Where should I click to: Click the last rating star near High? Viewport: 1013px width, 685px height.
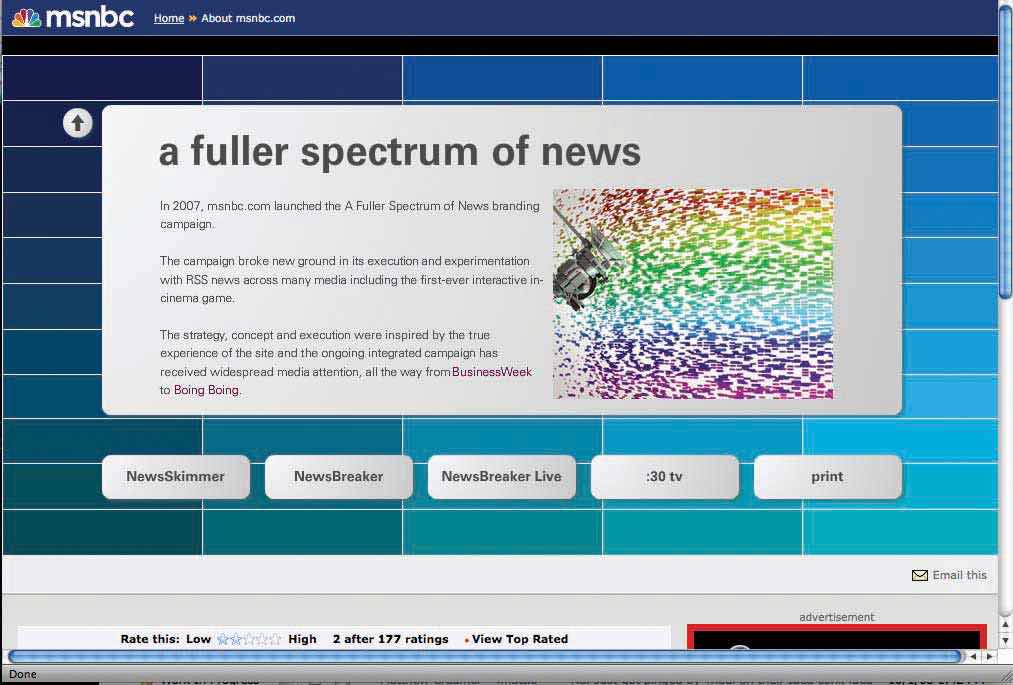pyautogui.click(x=276, y=639)
